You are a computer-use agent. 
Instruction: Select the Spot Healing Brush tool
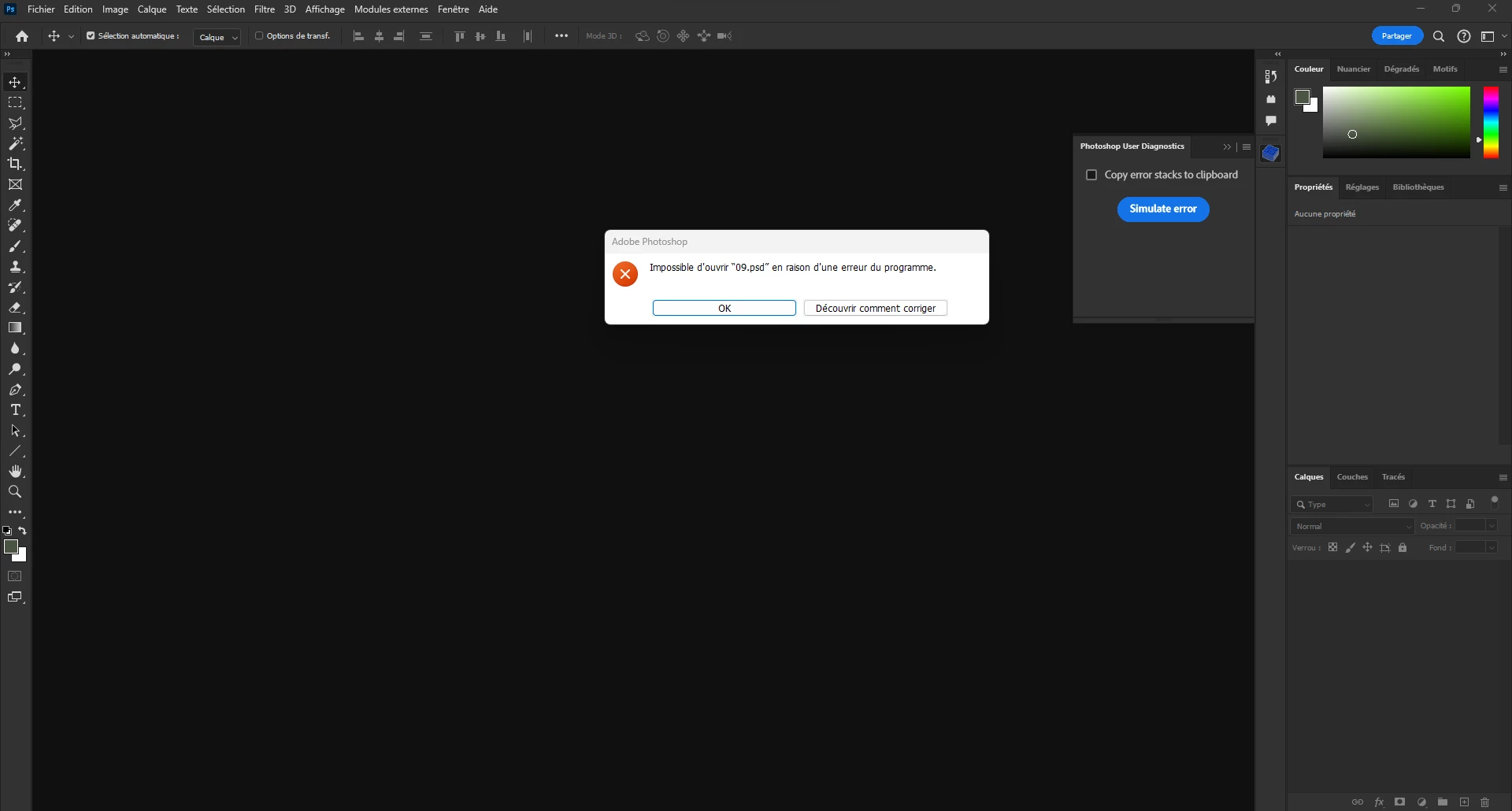(x=15, y=226)
